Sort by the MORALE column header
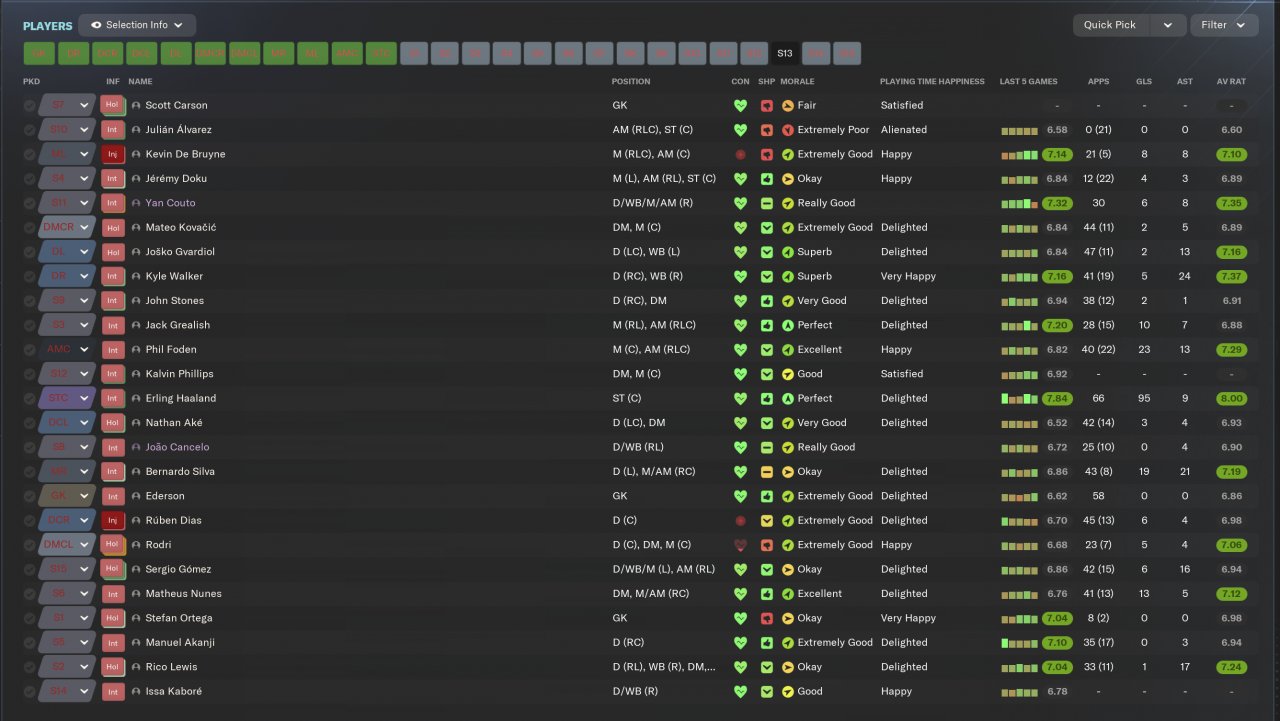 797,82
